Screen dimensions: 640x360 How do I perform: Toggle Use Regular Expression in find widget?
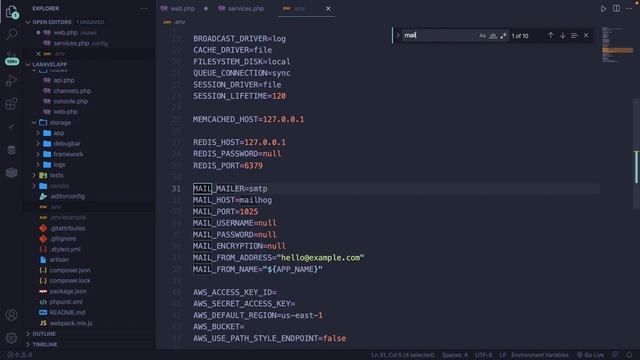503,36
